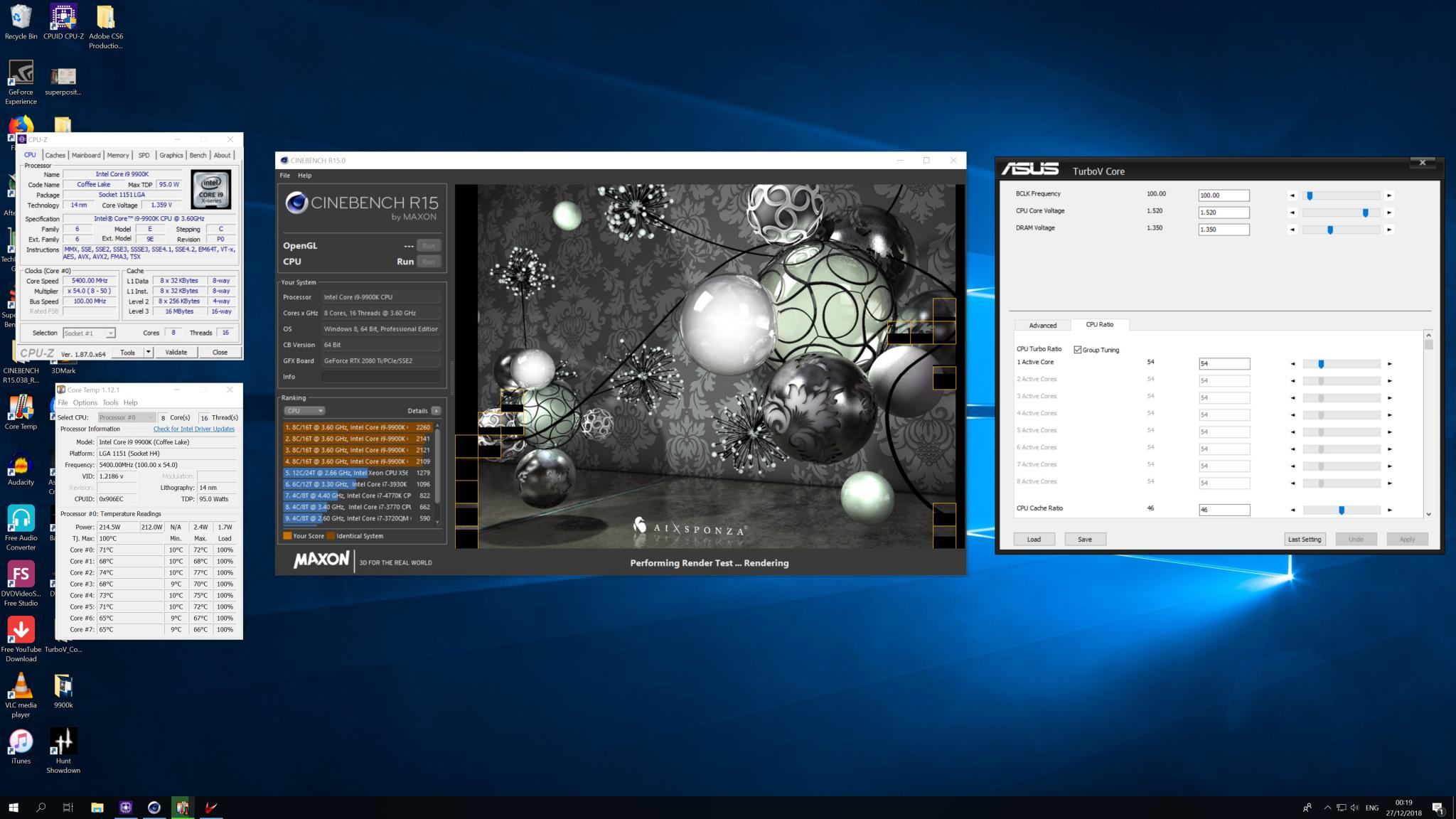
Task: Open DVDVideoSoft Free Studio icon
Action: (21, 584)
